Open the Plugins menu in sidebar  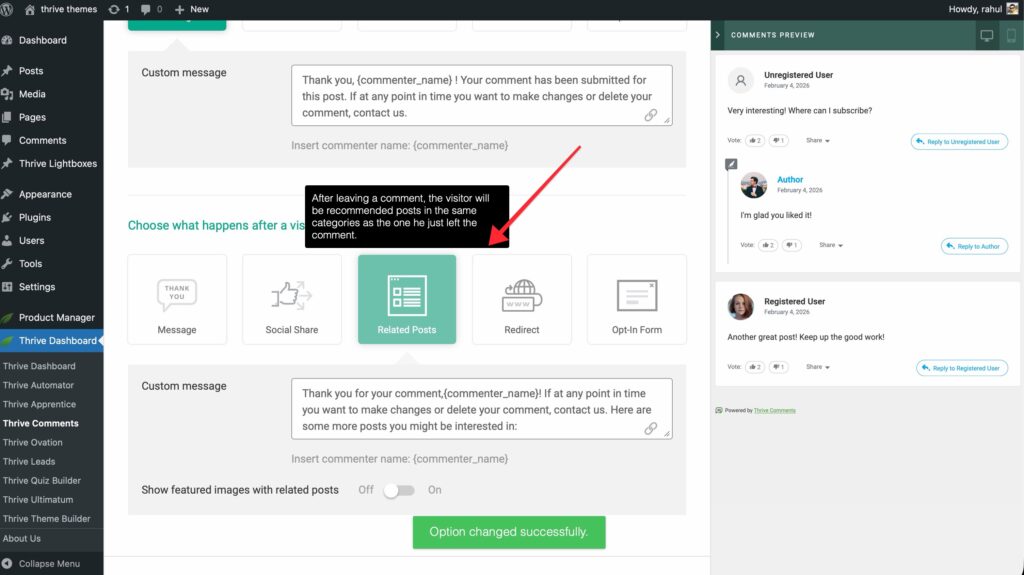point(35,217)
